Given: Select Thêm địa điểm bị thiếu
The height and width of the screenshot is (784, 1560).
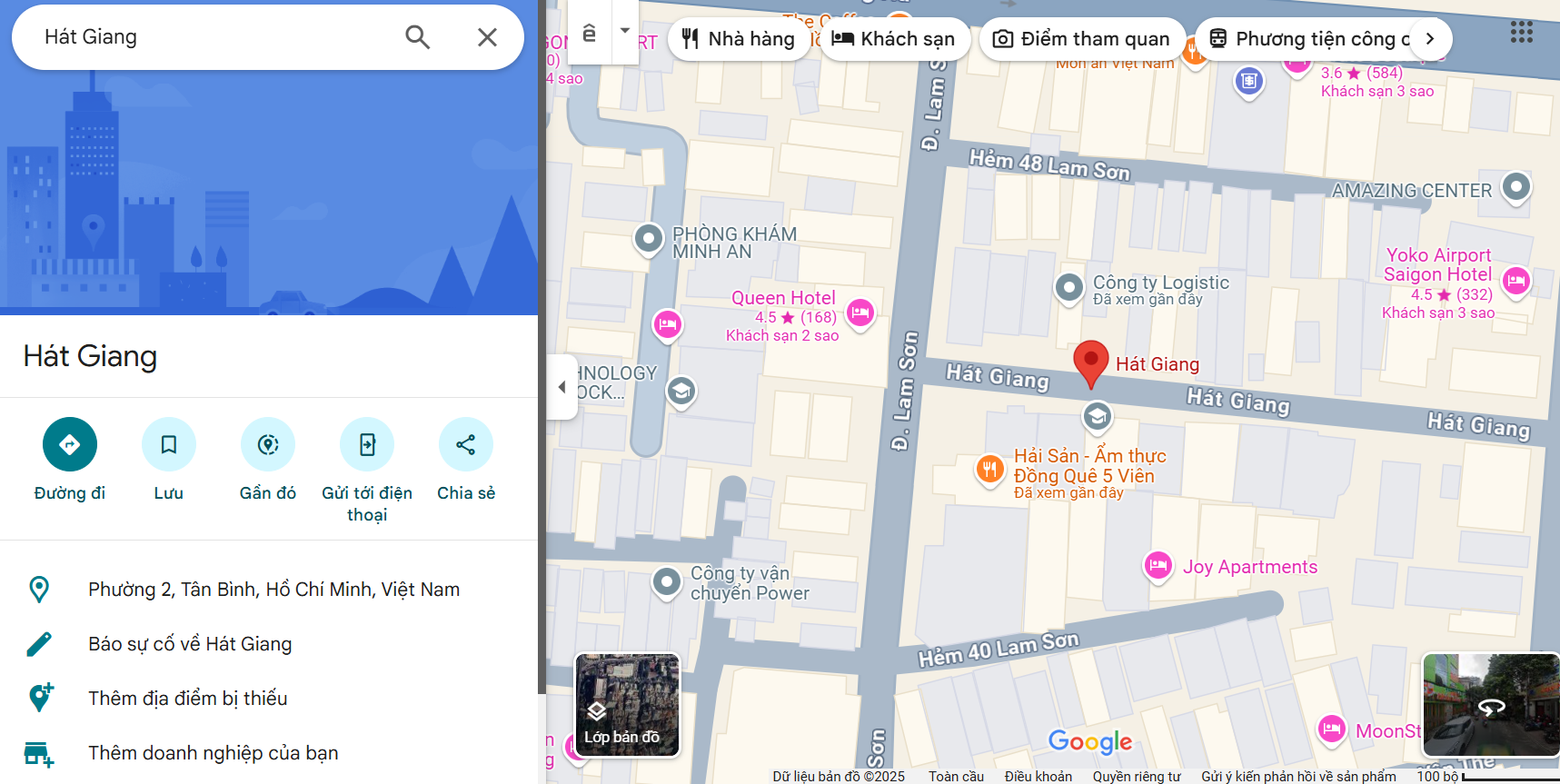Looking at the screenshot, I should (269, 699).
